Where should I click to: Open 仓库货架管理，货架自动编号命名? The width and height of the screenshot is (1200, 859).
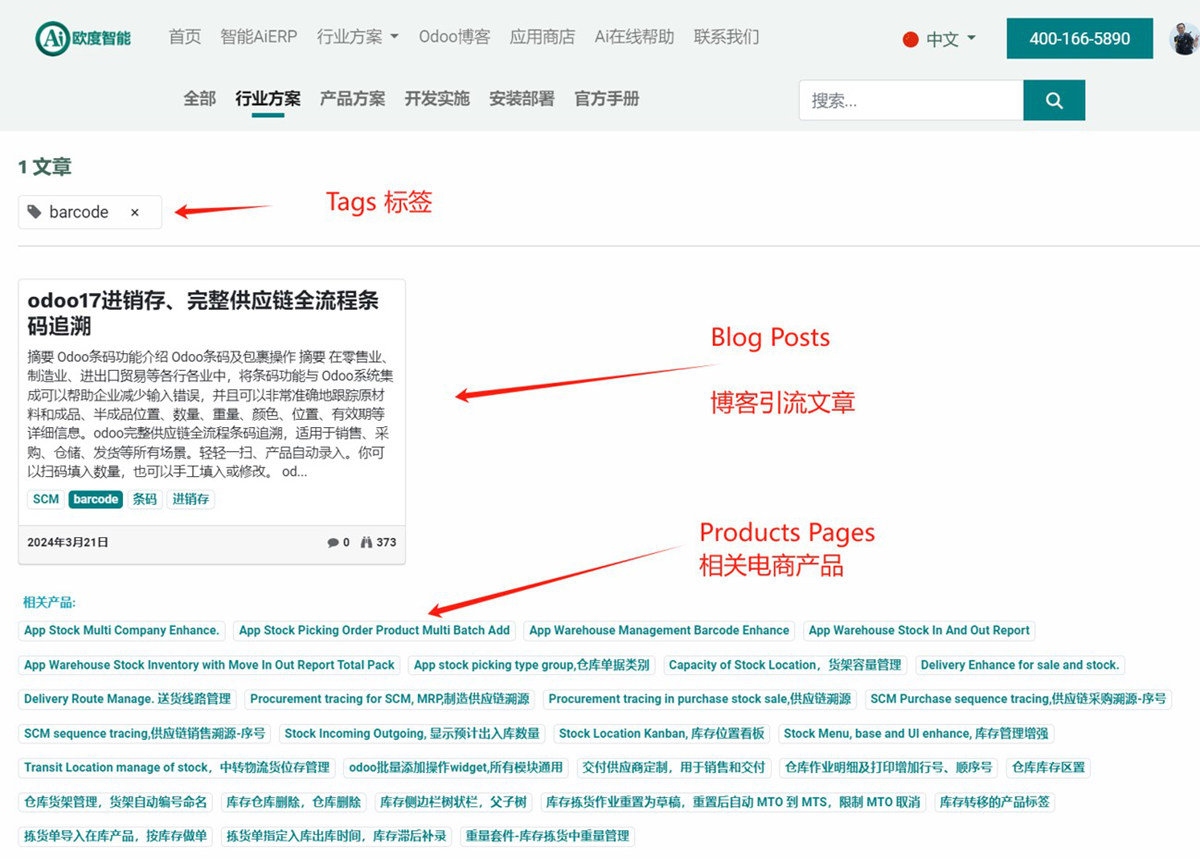(x=115, y=801)
